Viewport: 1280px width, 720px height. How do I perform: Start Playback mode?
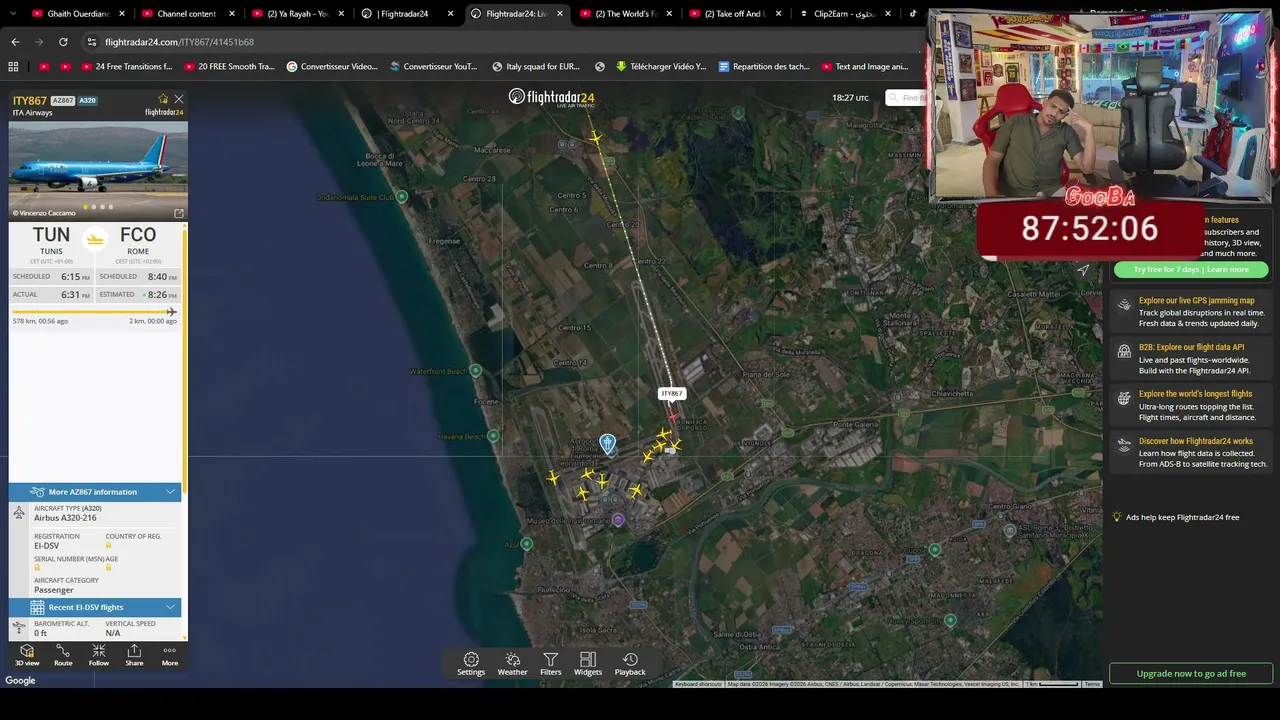[630, 664]
